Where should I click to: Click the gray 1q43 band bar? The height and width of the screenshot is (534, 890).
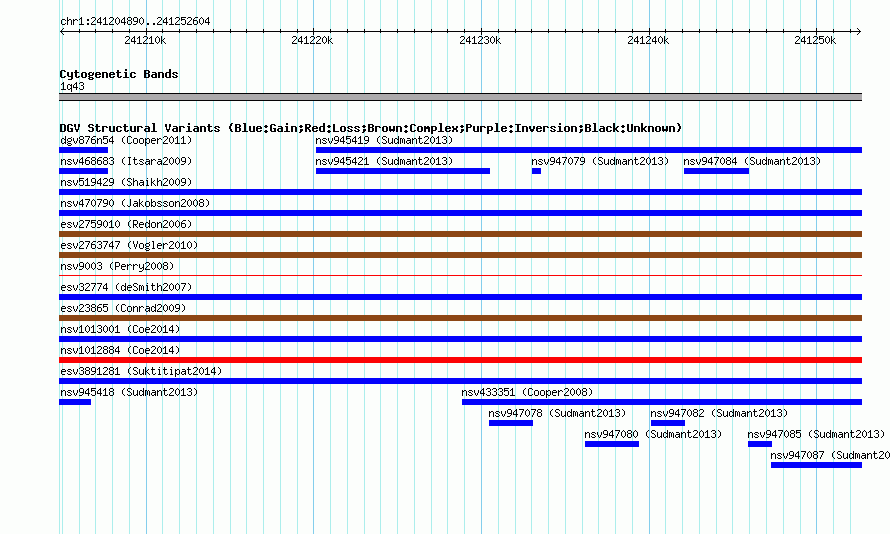[x=460, y=97]
